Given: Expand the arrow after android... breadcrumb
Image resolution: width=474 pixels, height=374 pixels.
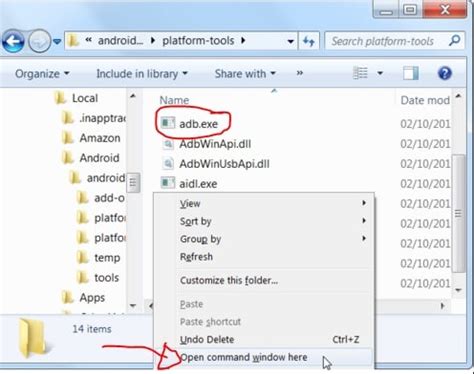Looking at the screenshot, I should 153,41.
